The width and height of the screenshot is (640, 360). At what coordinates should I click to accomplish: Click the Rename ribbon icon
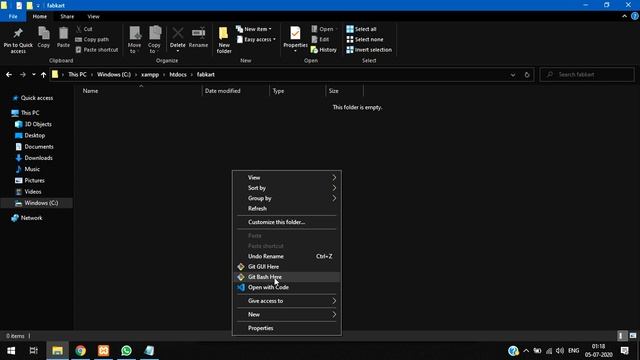click(198, 37)
